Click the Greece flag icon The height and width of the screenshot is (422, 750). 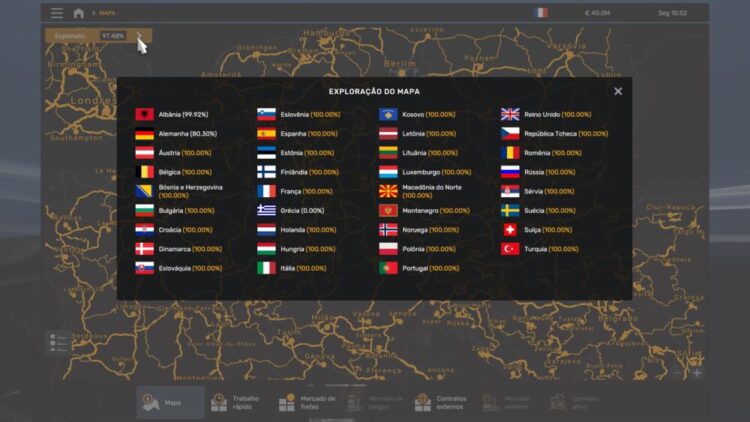click(266, 211)
